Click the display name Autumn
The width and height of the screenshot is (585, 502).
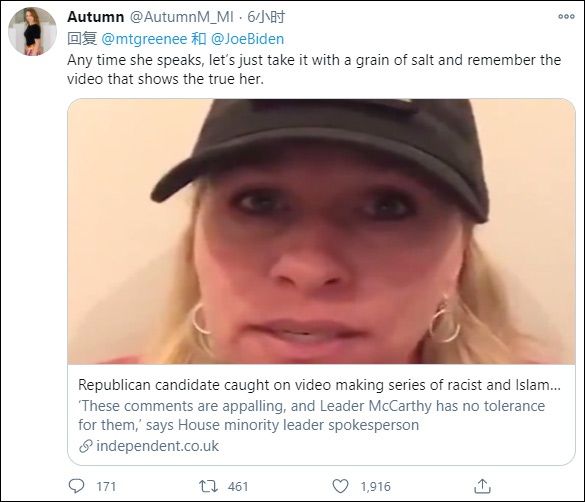click(x=96, y=17)
